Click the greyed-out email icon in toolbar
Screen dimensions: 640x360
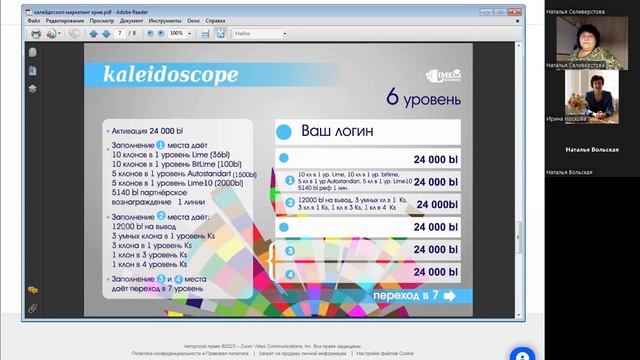click(x=74, y=33)
